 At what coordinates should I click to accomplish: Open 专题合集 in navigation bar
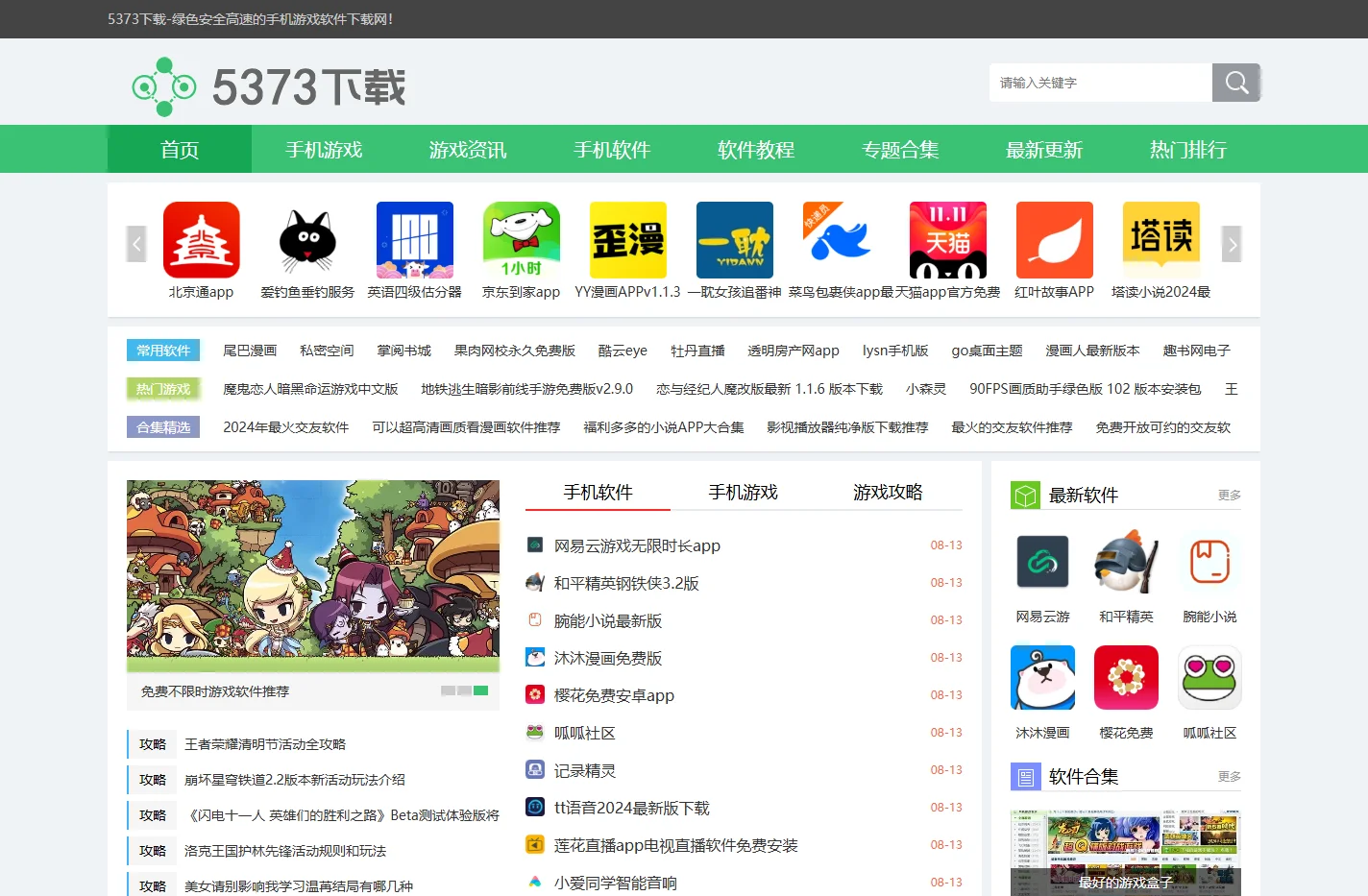[x=900, y=149]
